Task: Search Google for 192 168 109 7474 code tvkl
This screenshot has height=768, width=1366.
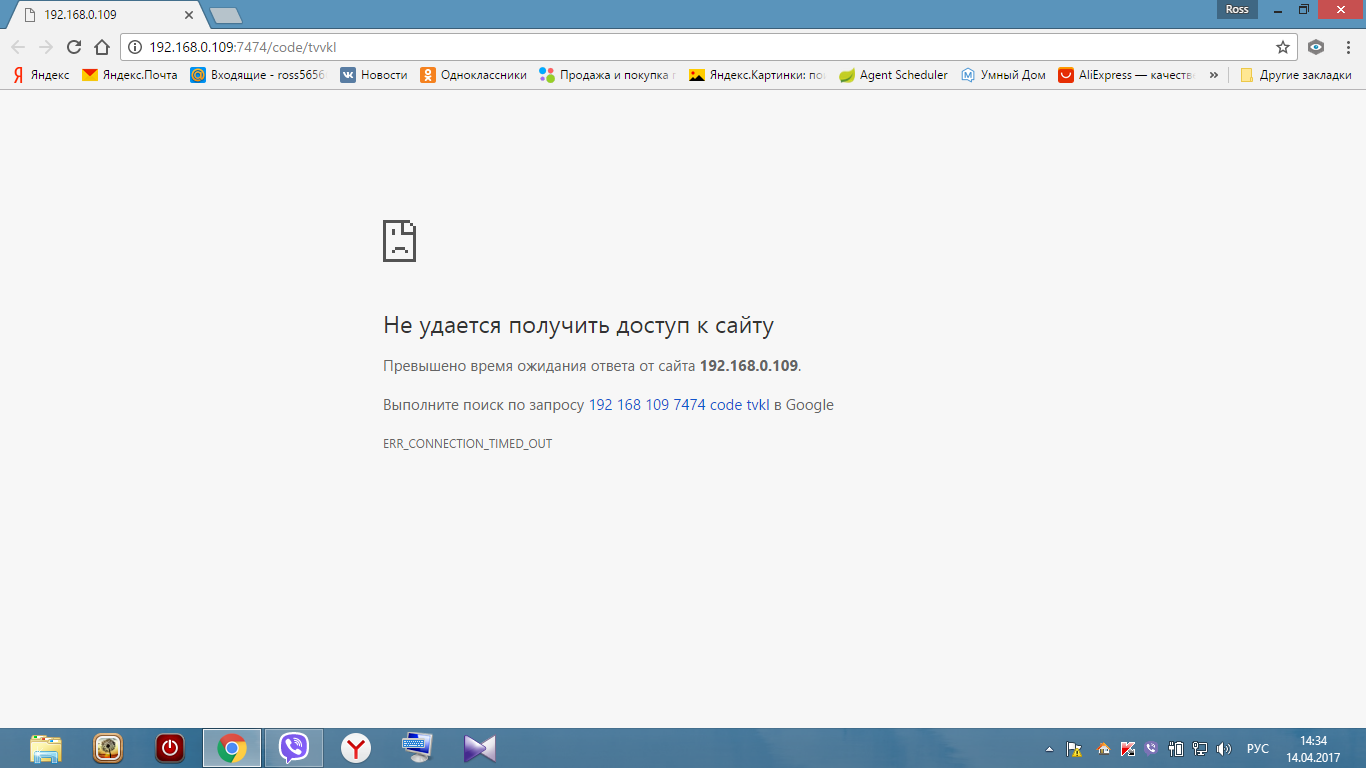Action: click(x=679, y=405)
